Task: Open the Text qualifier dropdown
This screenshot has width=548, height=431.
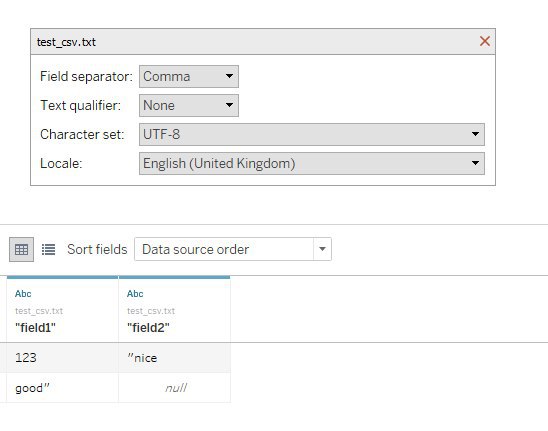Action: coord(189,105)
